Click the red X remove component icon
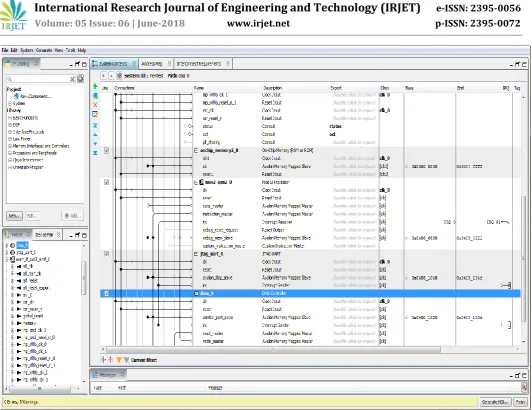Image resolution: width=532 pixels, height=410 pixels. [x=95, y=105]
